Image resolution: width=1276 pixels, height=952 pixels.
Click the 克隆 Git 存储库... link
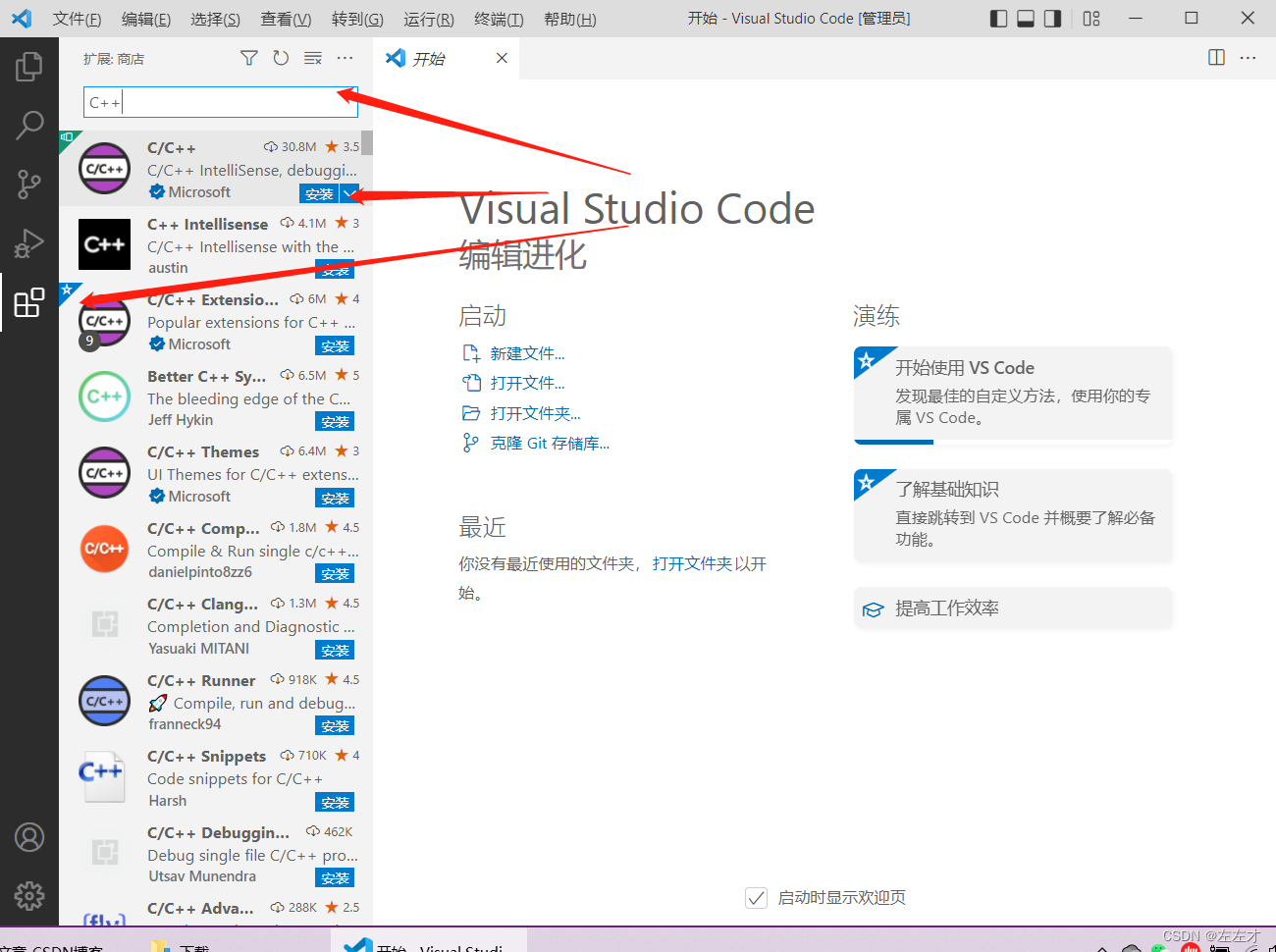click(x=550, y=444)
